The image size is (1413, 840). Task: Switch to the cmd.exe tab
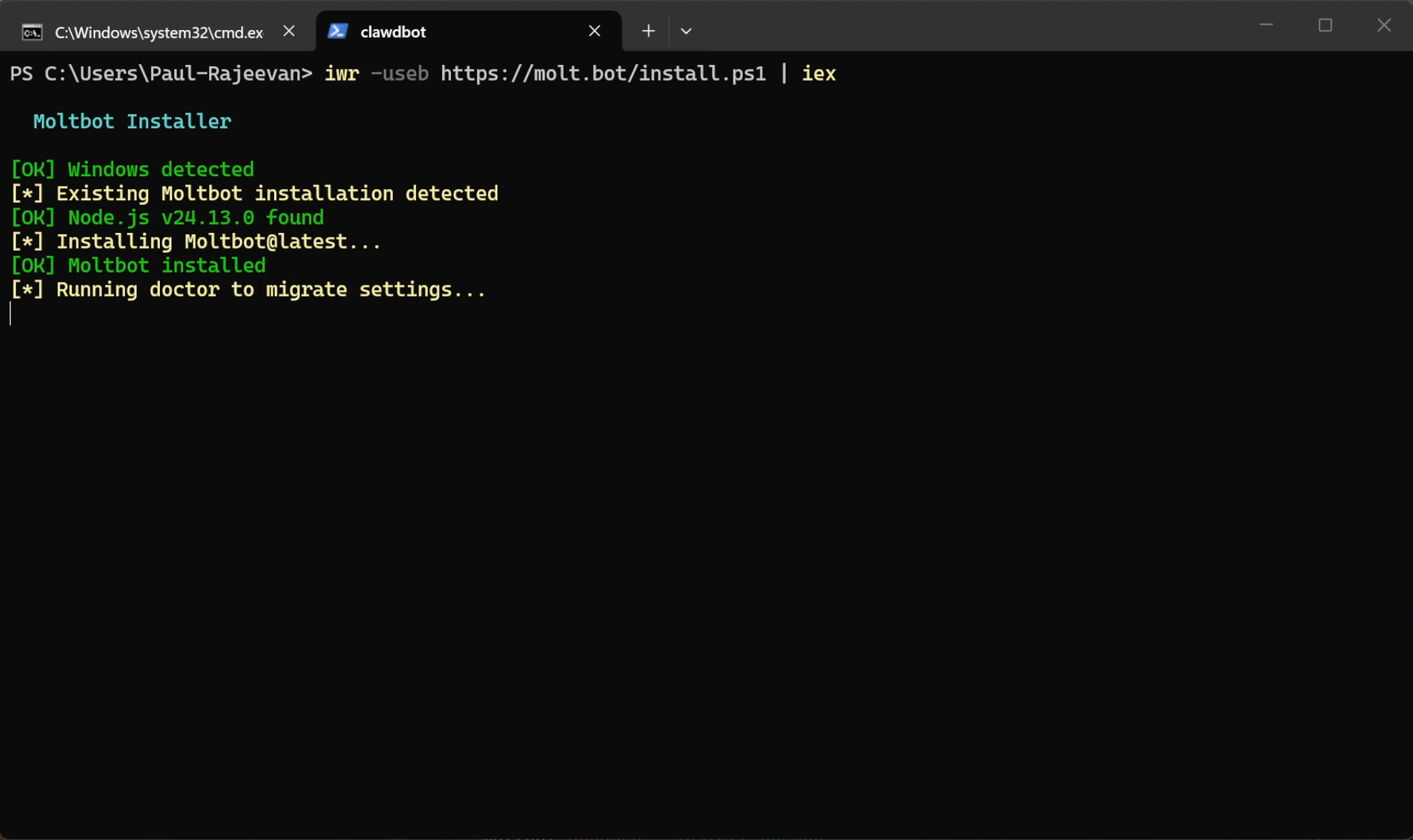[157, 31]
